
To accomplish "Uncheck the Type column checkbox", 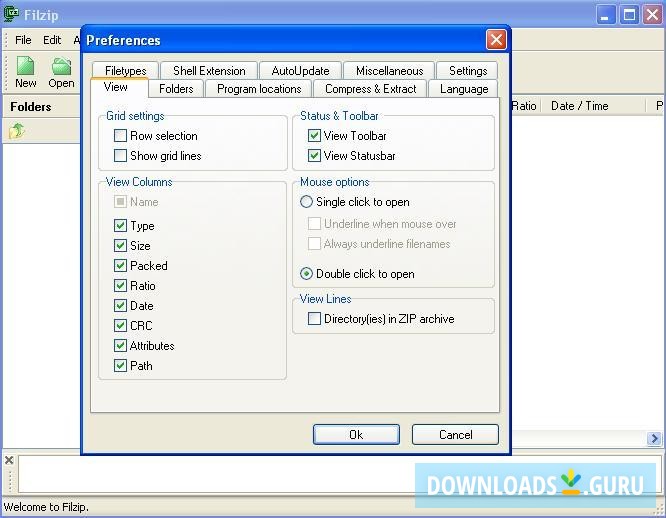I will click(120, 225).
